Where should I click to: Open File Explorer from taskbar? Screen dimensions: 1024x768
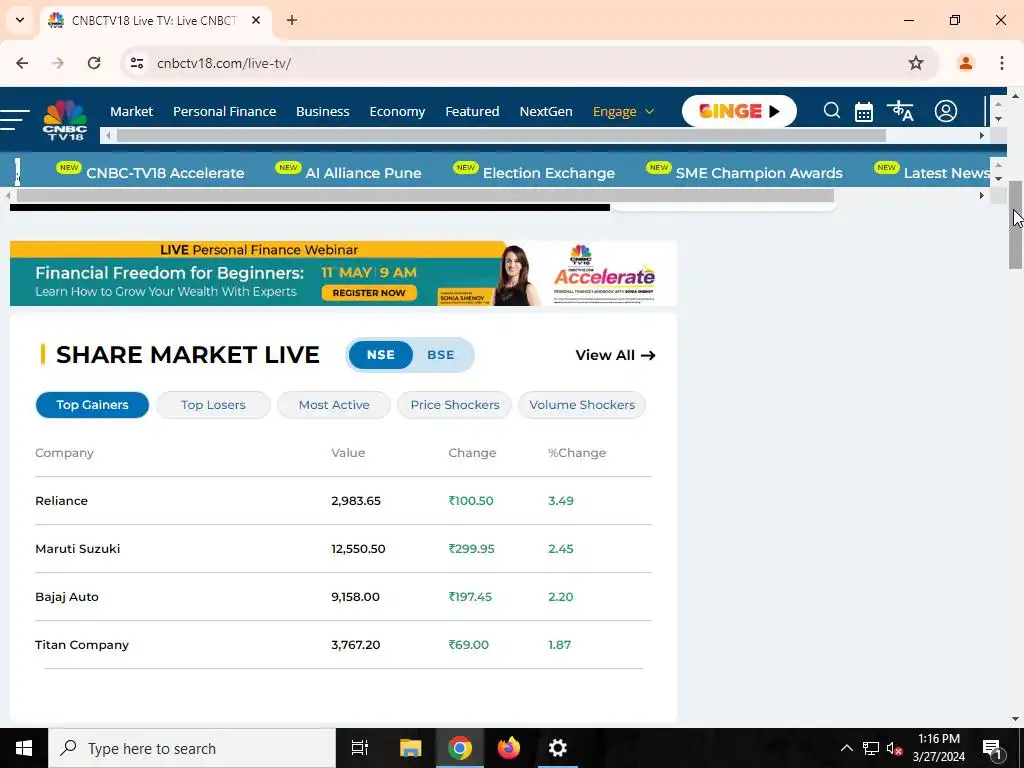pos(410,748)
